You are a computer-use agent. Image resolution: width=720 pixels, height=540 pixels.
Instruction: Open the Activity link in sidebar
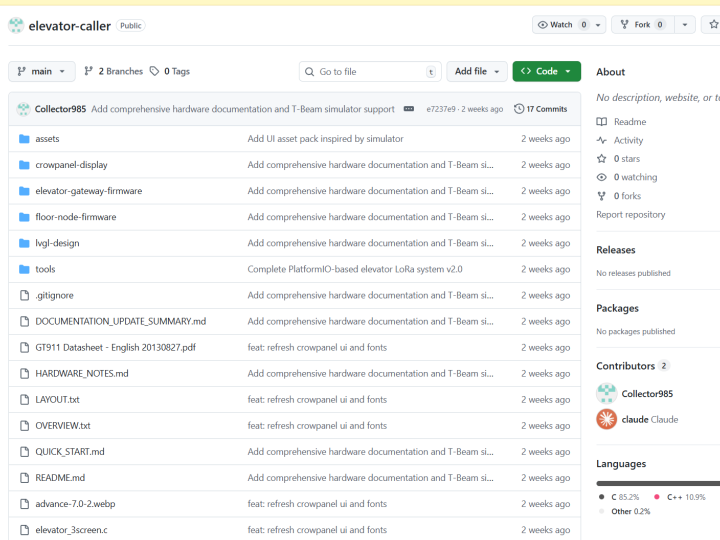coord(628,141)
